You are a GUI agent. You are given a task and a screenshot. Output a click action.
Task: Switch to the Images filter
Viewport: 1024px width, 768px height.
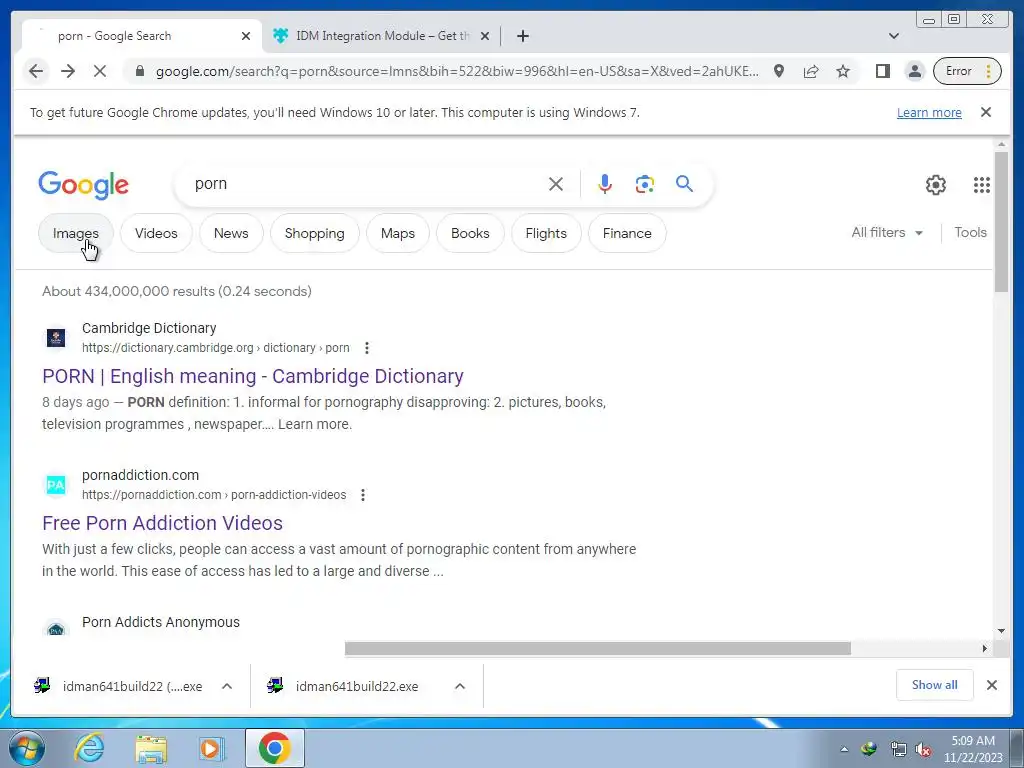(76, 233)
